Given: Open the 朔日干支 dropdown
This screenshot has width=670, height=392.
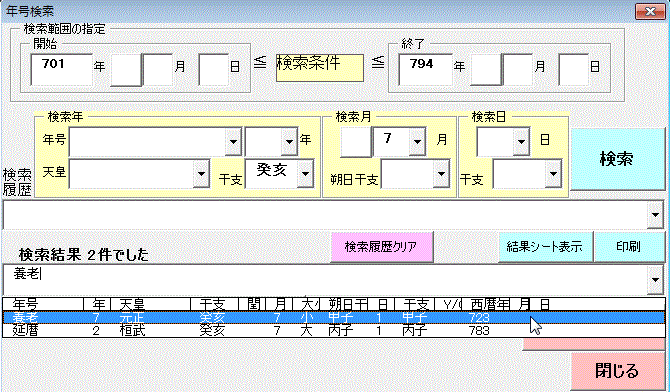Looking at the screenshot, I should [x=441, y=174].
